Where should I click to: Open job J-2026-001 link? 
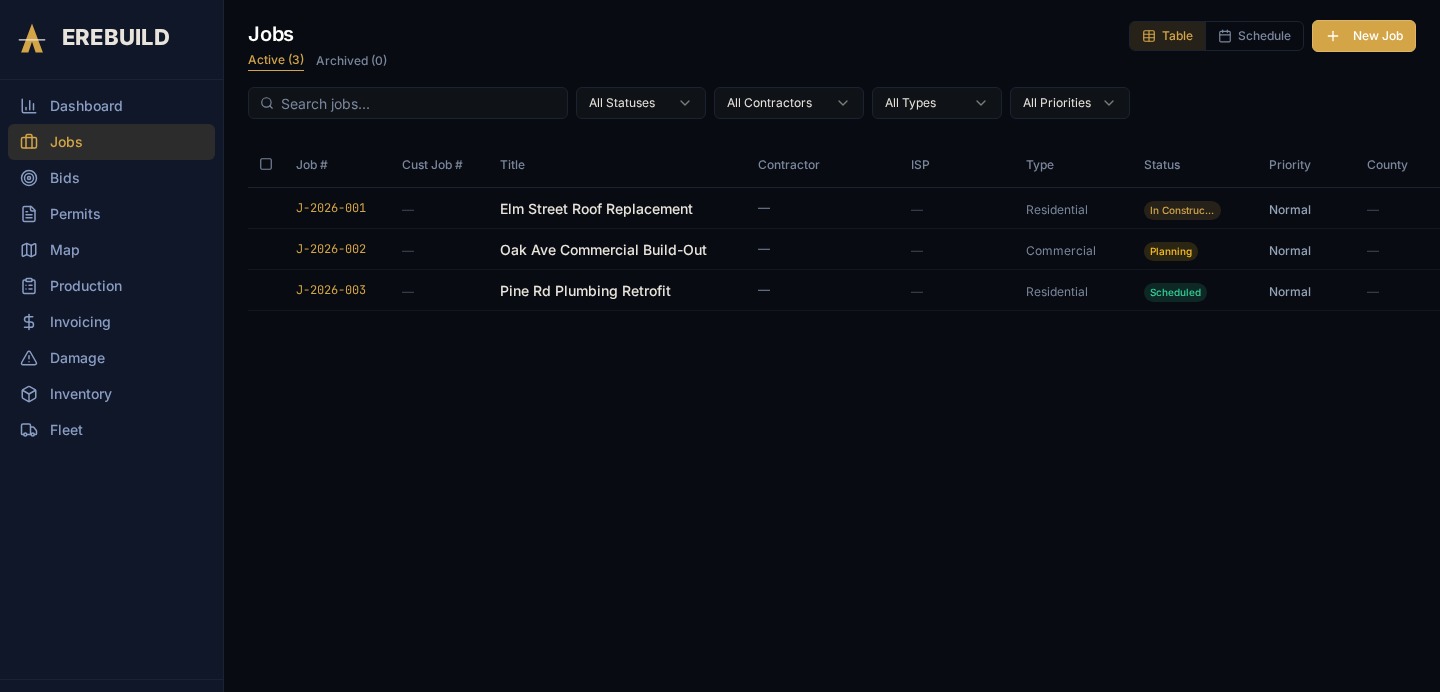[331, 209]
